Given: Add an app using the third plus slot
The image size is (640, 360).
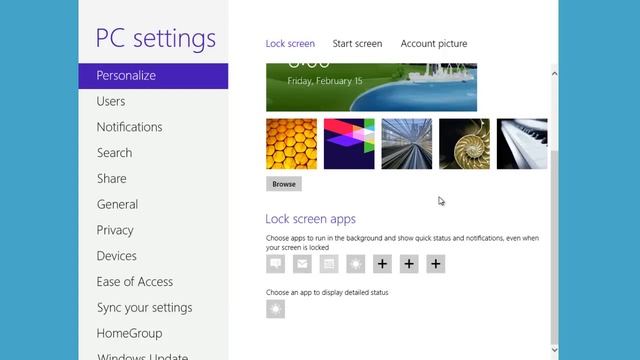Looking at the screenshot, I should (x=436, y=264).
